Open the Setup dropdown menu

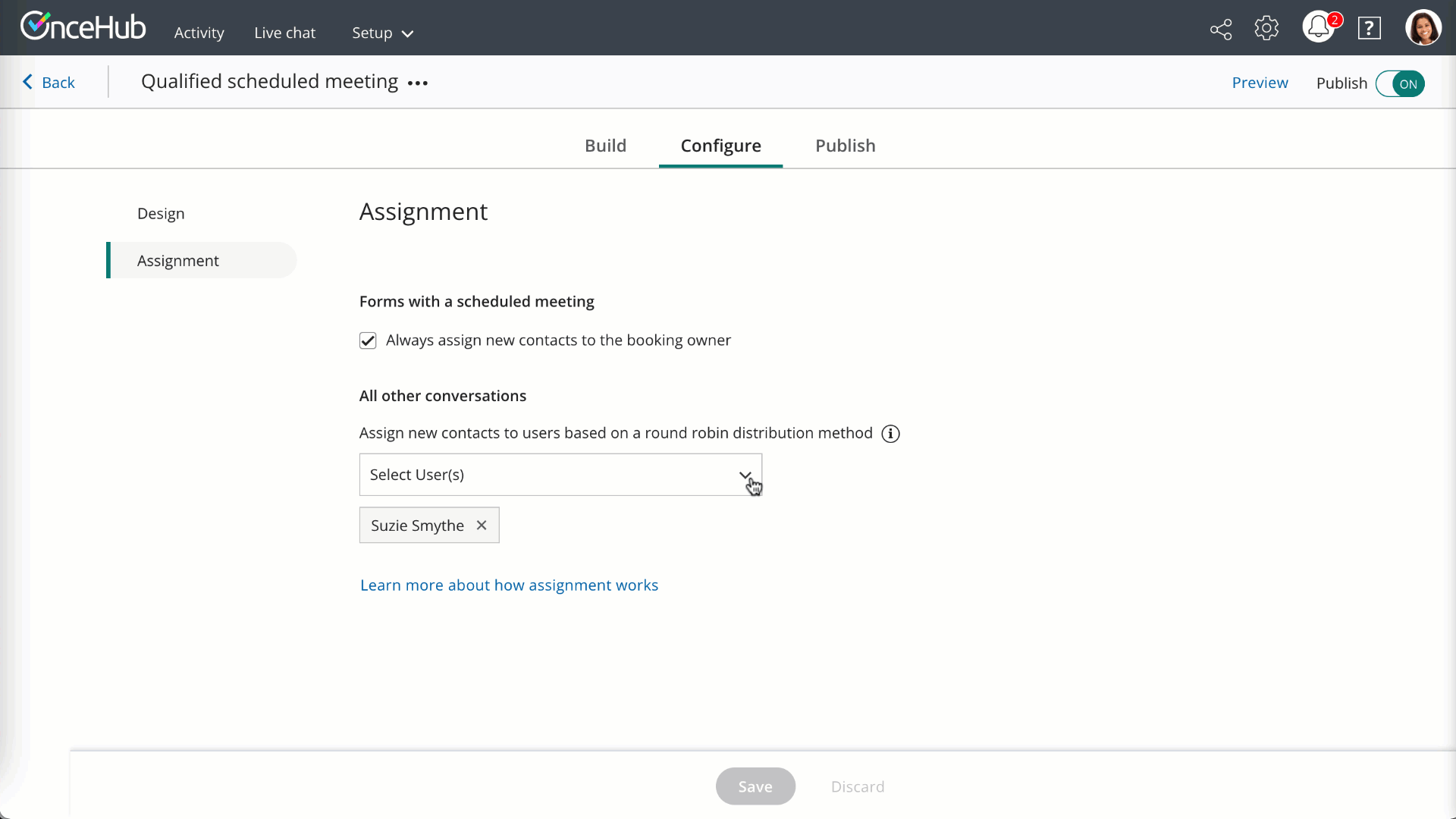(382, 33)
